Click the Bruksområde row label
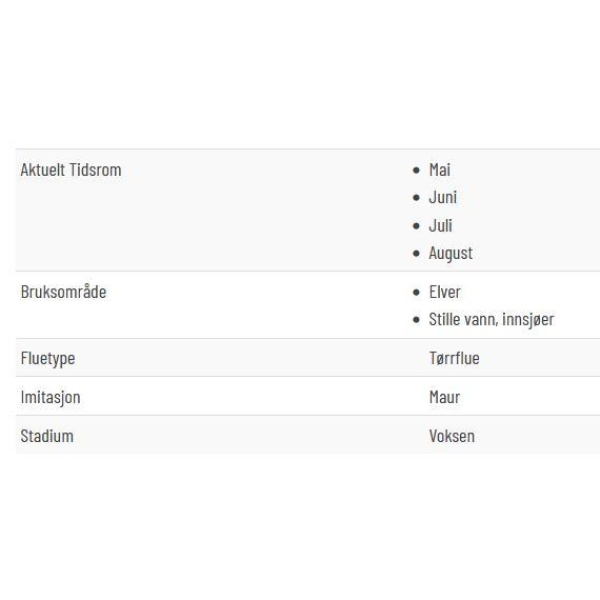600x600 pixels. tap(64, 292)
